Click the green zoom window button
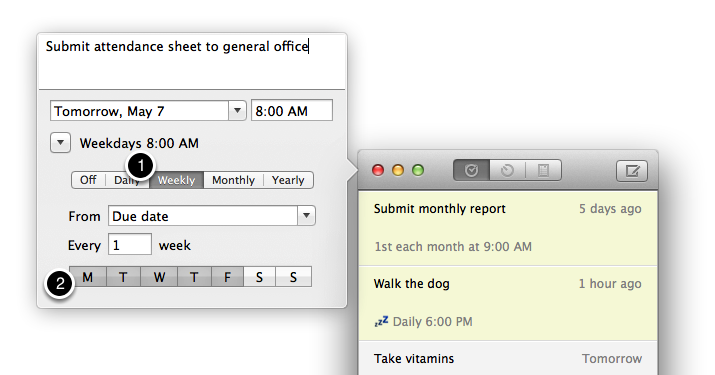The height and width of the screenshot is (375, 715). [x=418, y=171]
